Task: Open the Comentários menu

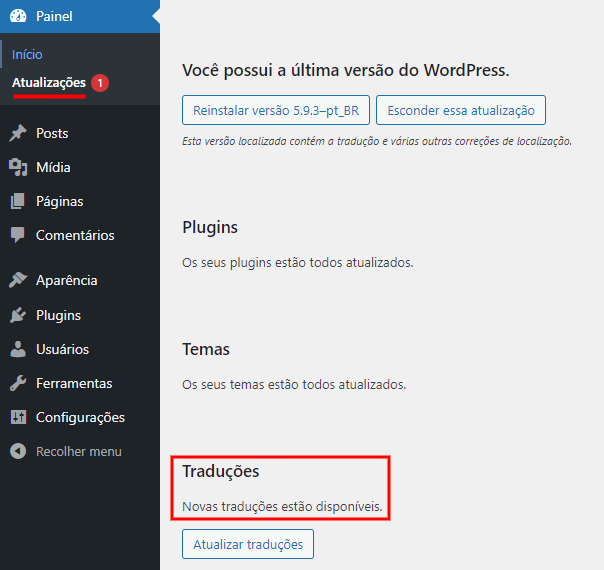Action: click(x=80, y=235)
